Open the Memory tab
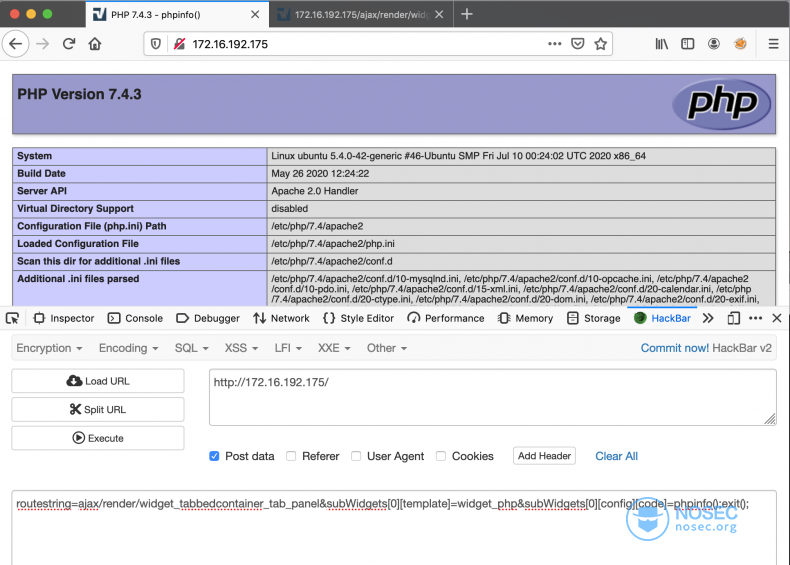Screen dimensions: 790x565 pos(525,318)
